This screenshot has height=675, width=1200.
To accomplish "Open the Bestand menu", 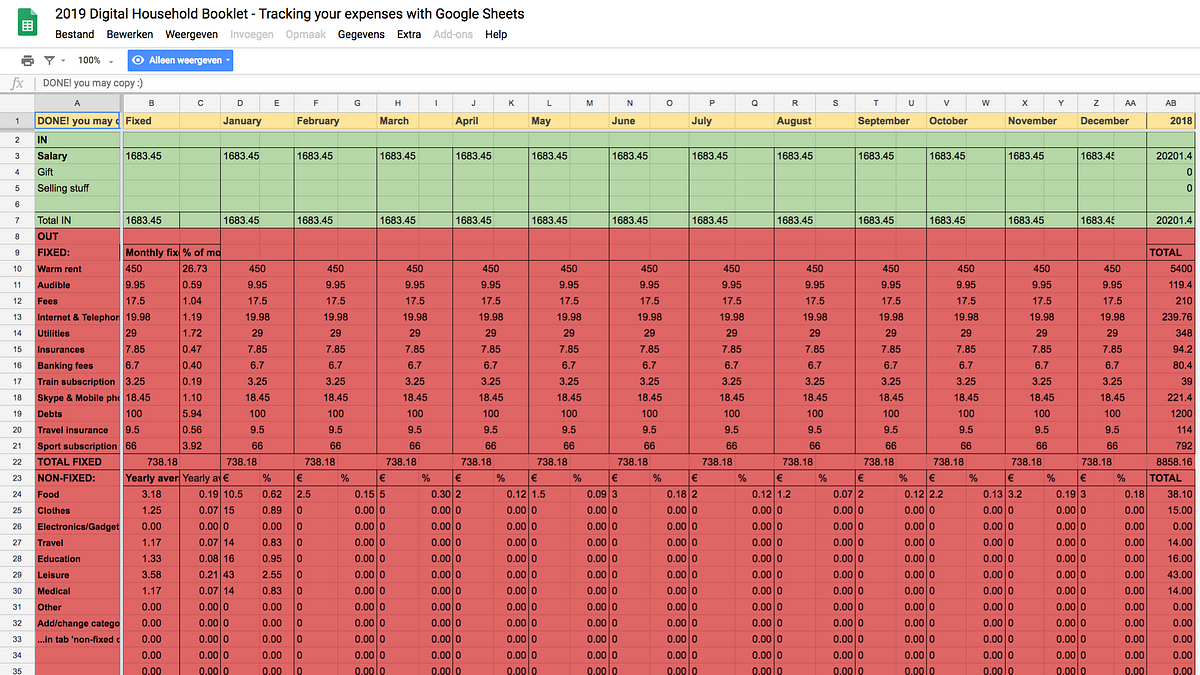I will click(x=75, y=34).
